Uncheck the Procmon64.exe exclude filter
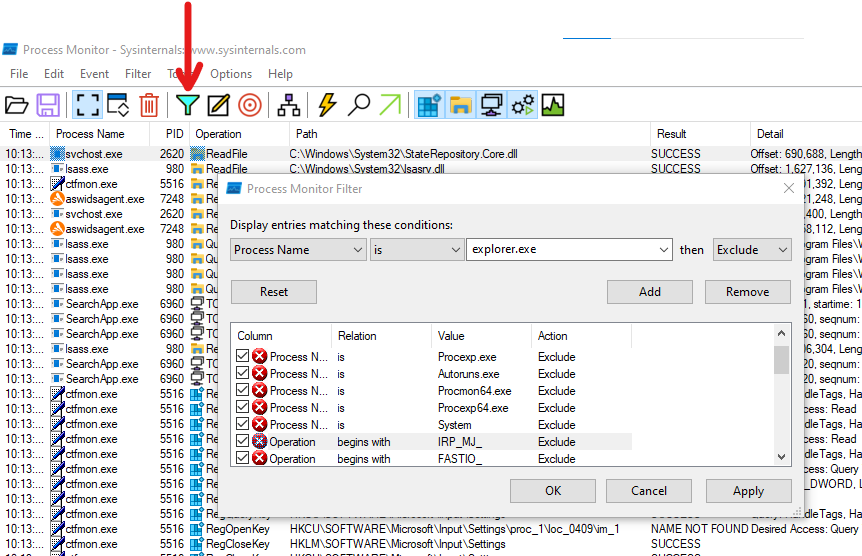This screenshot has height=556, width=862. coord(242,390)
